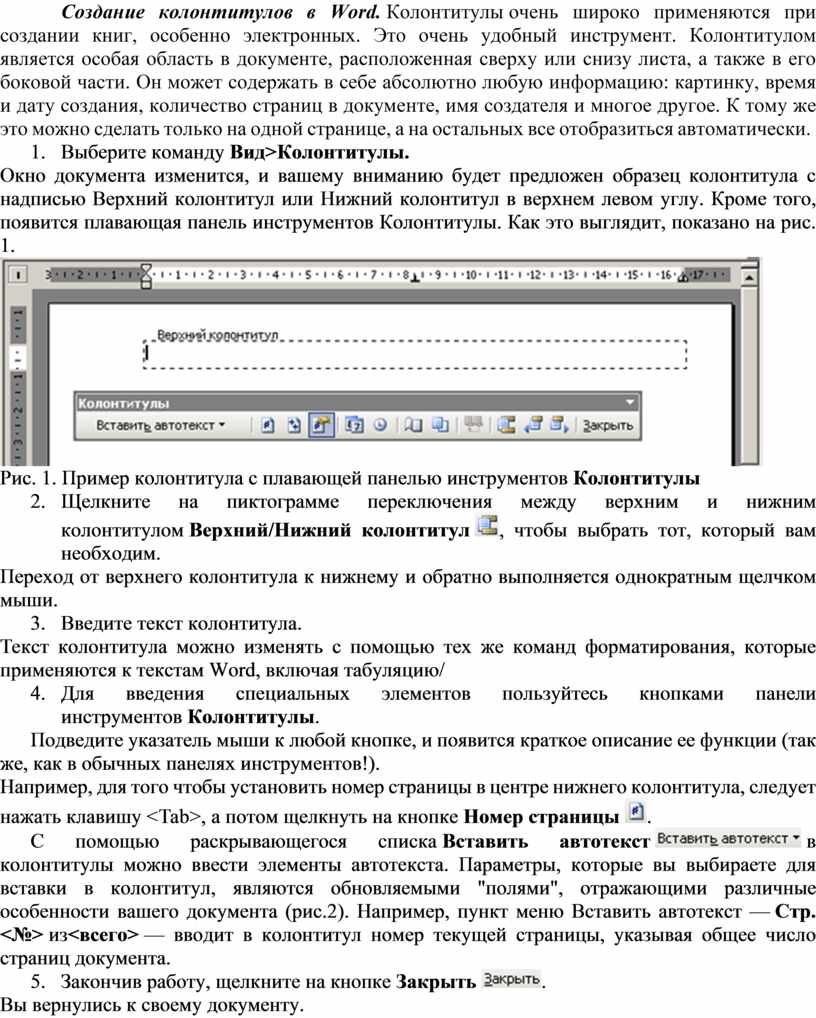Jump to next header using Show Next icon
The height and width of the screenshot is (1018, 816).
[x=559, y=426]
